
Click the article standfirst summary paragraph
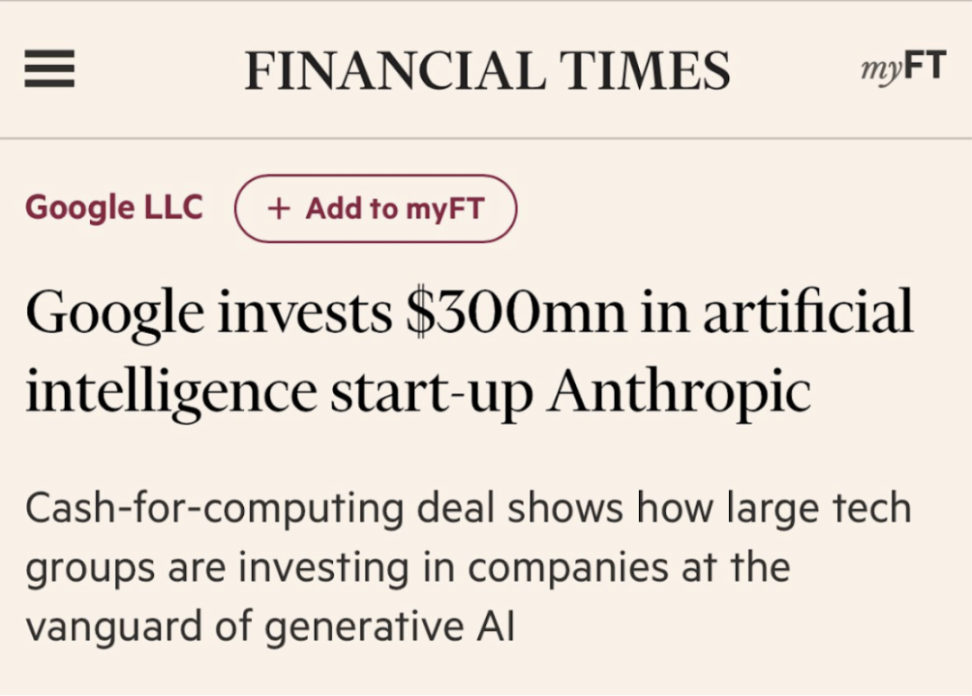point(468,567)
